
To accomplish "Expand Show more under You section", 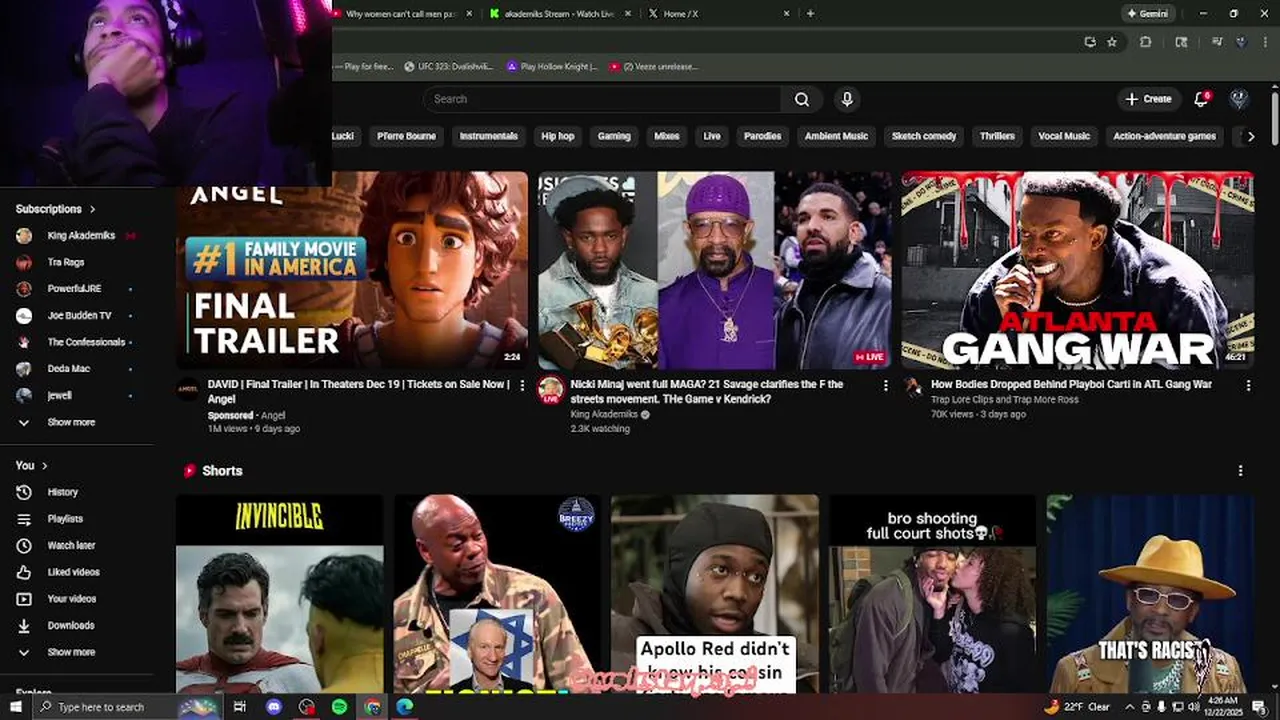I will point(77,652).
